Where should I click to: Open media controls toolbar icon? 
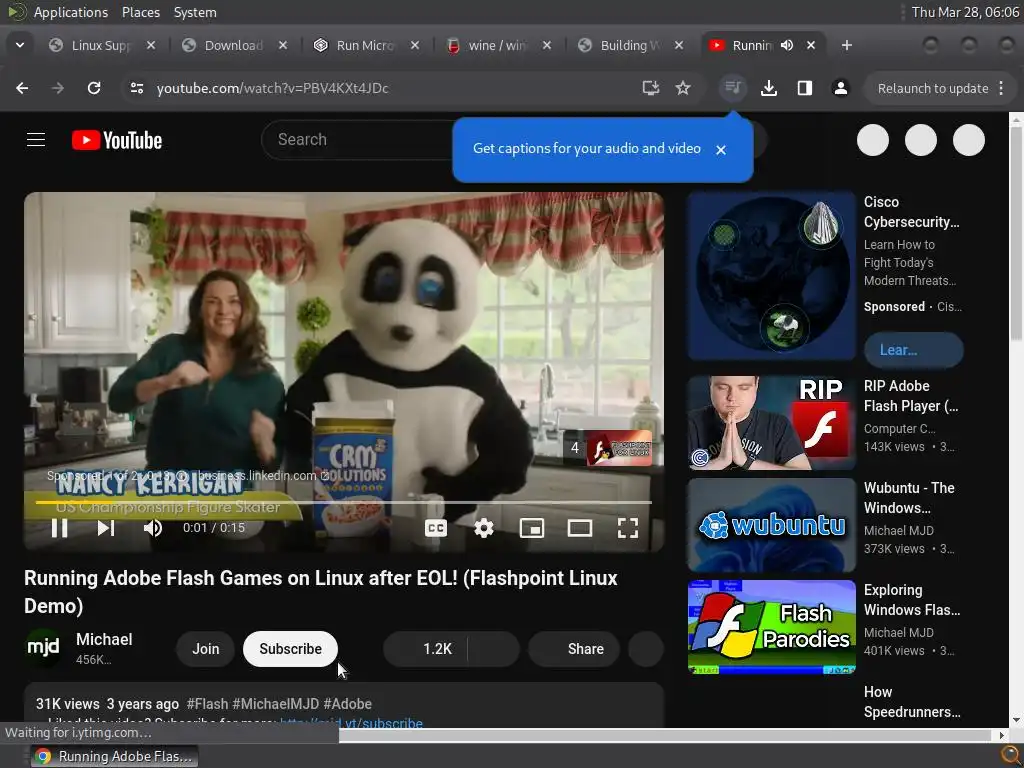click(x=733, y=88)
